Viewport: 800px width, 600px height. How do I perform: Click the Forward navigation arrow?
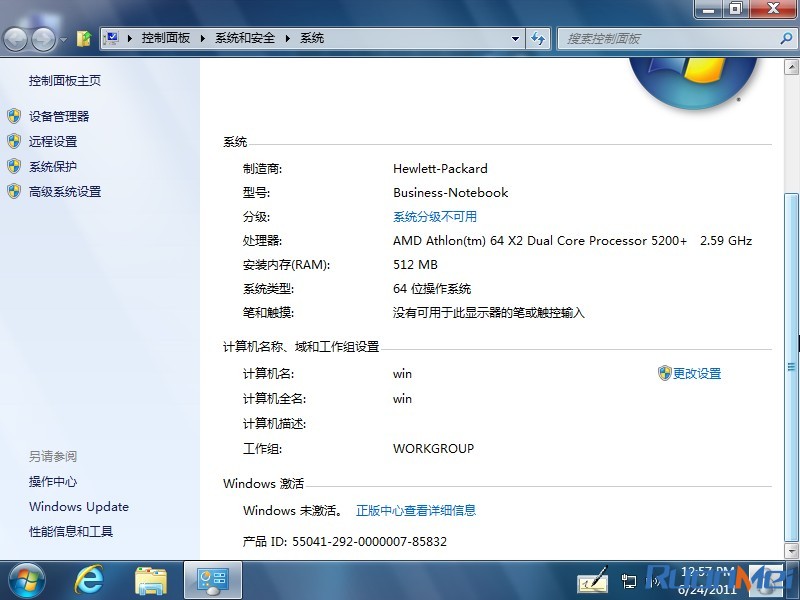point(44,38)
